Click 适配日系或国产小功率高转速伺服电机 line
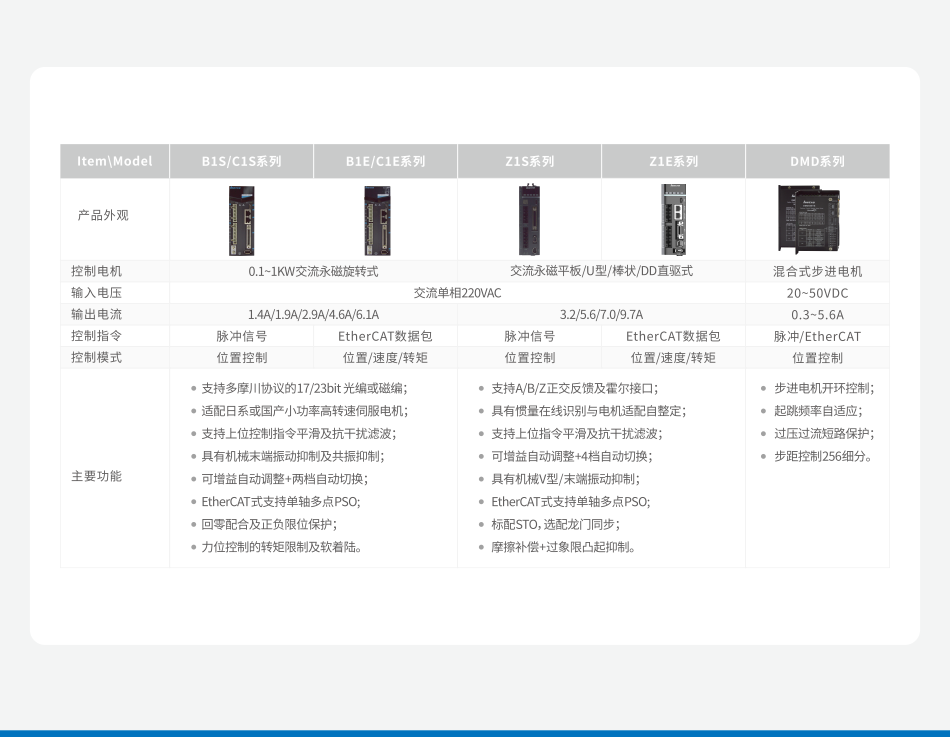 pos(305,411)
